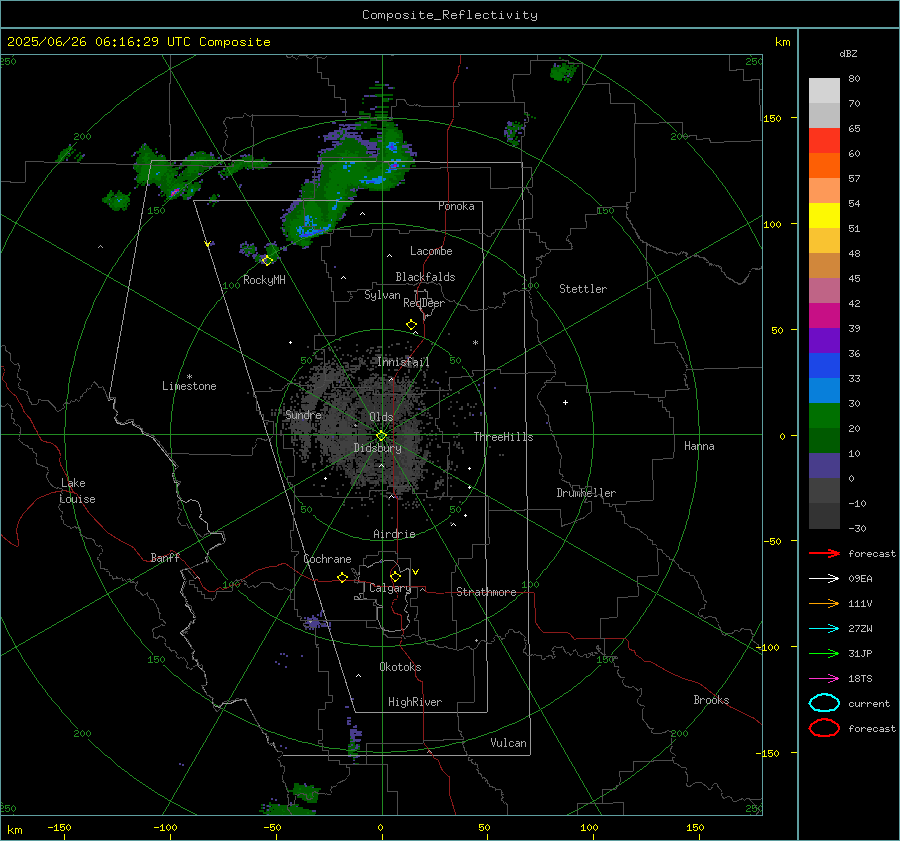
Task: Click the Olds label
Action: click(x=381, y=417)
